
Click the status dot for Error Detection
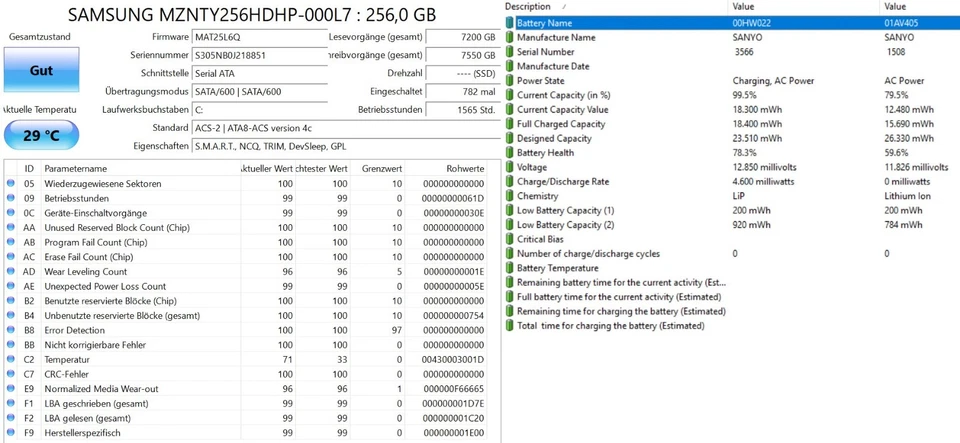[10, 330]
